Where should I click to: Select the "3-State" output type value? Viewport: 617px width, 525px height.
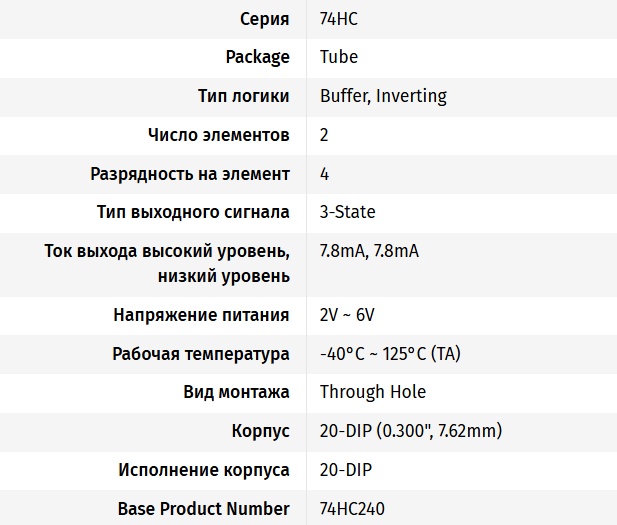[x=348, y=212]
